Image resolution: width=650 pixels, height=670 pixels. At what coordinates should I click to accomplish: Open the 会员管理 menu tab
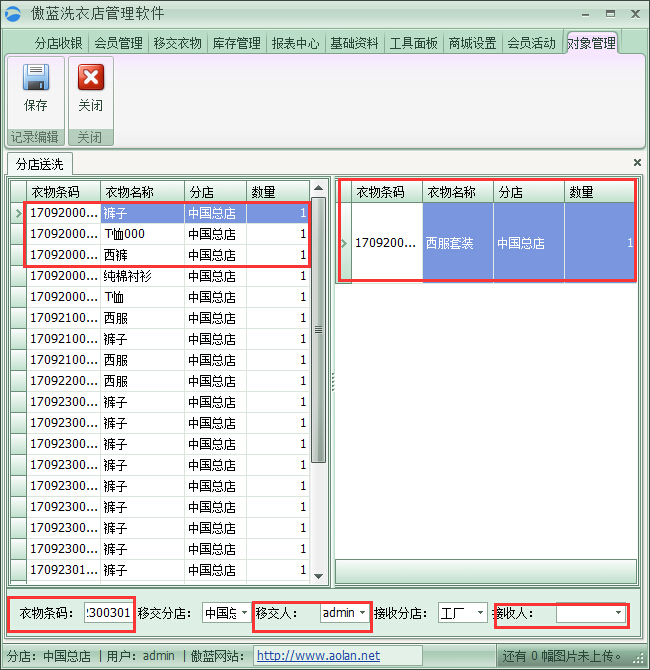point(118,43)
